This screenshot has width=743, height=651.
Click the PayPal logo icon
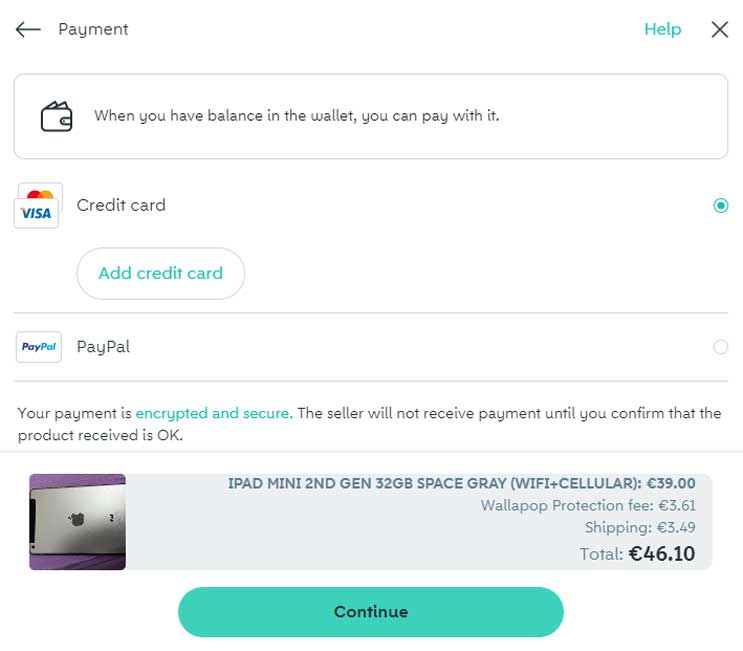coord(39,347)
